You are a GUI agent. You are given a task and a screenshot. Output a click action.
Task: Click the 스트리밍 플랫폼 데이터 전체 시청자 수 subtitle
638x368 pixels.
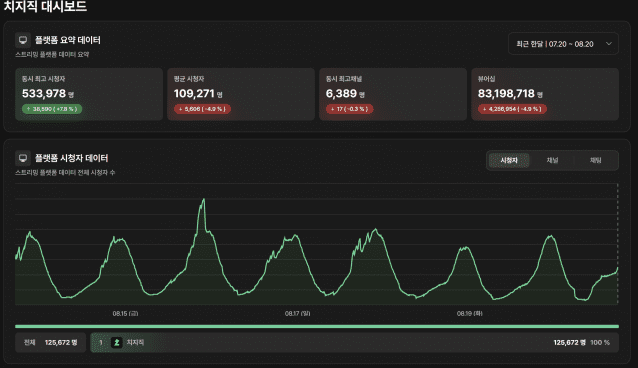pos(65,173)
